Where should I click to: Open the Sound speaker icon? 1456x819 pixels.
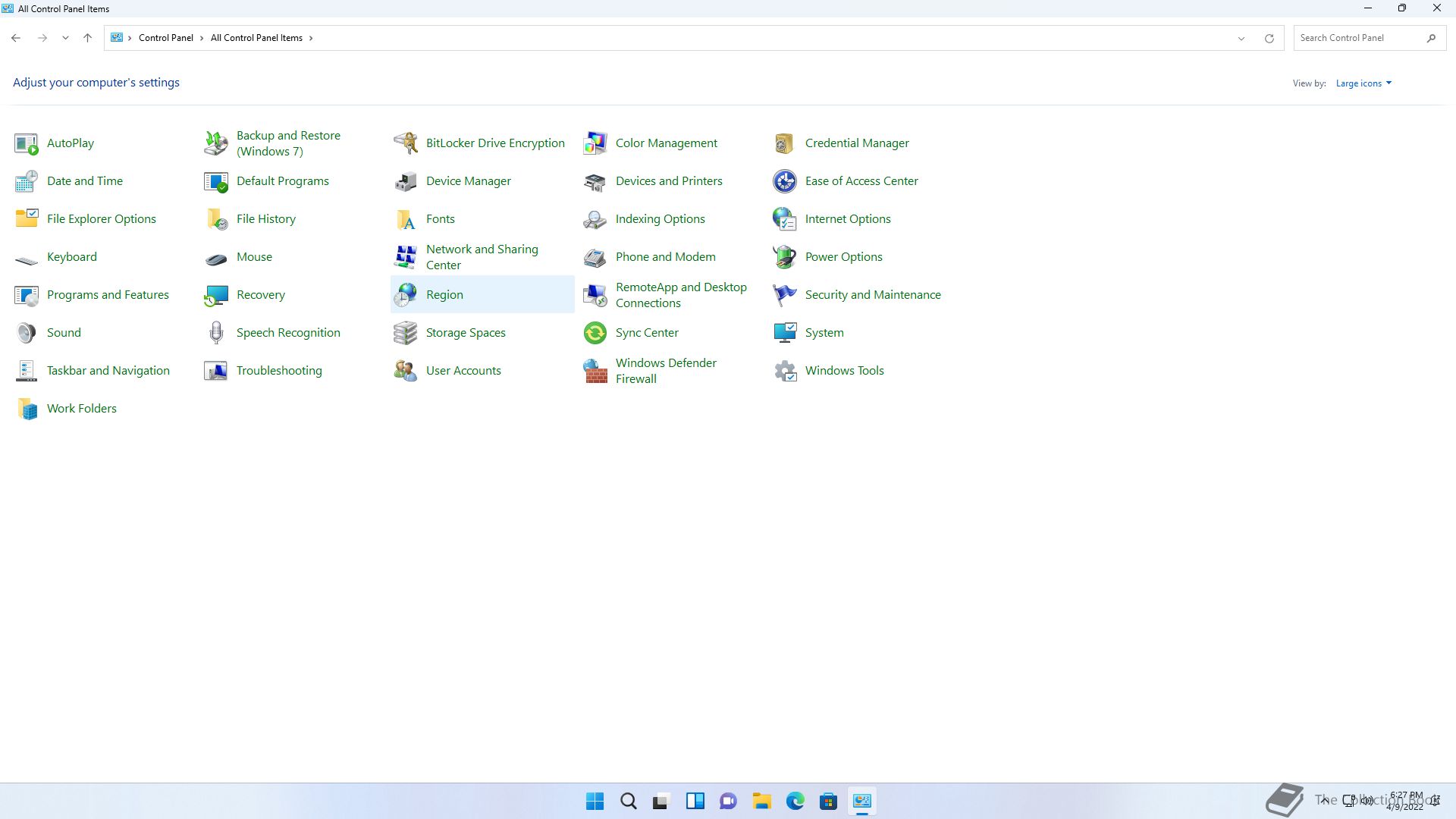[27, 333]
